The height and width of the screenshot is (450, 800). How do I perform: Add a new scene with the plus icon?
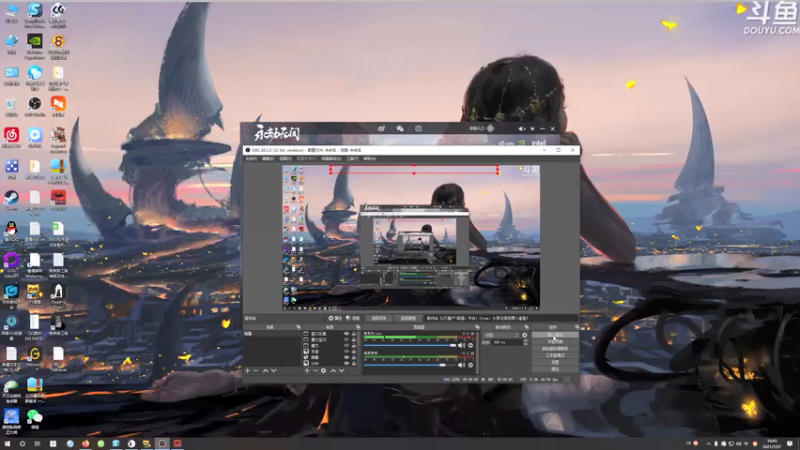pos(247,370)
